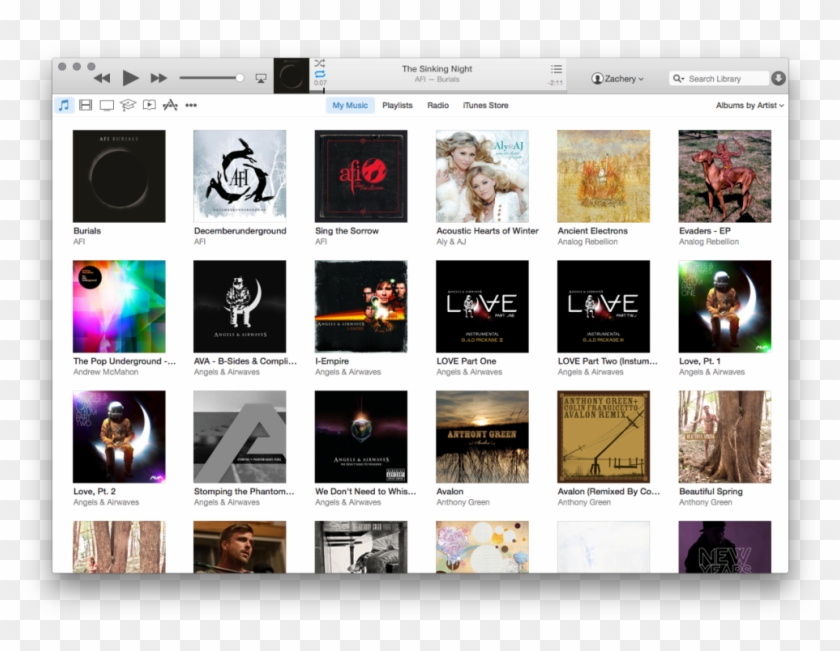Switch to the Playlists tab

click(397, 104)
